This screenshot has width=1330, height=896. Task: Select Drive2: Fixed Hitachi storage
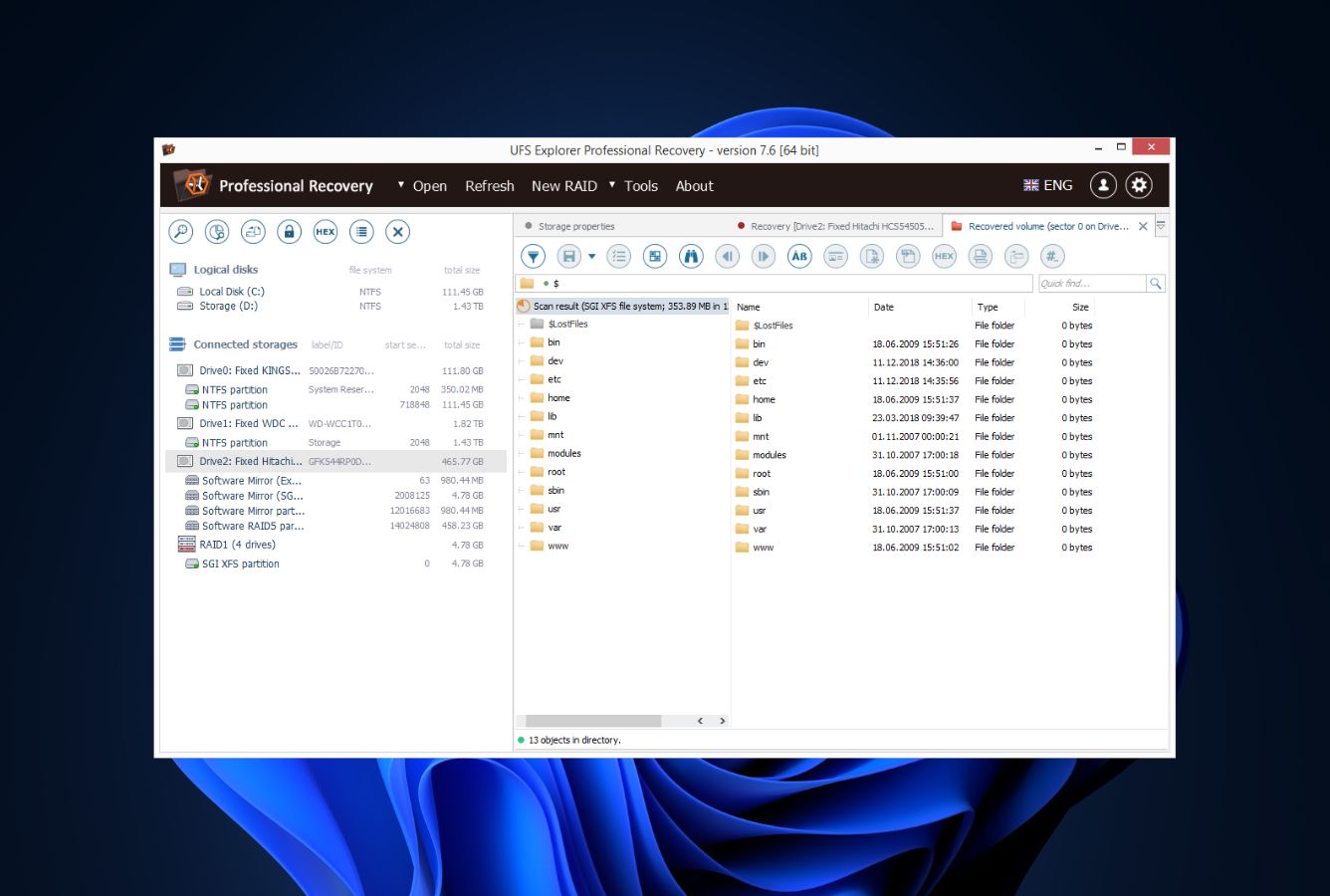coord(335,461)
